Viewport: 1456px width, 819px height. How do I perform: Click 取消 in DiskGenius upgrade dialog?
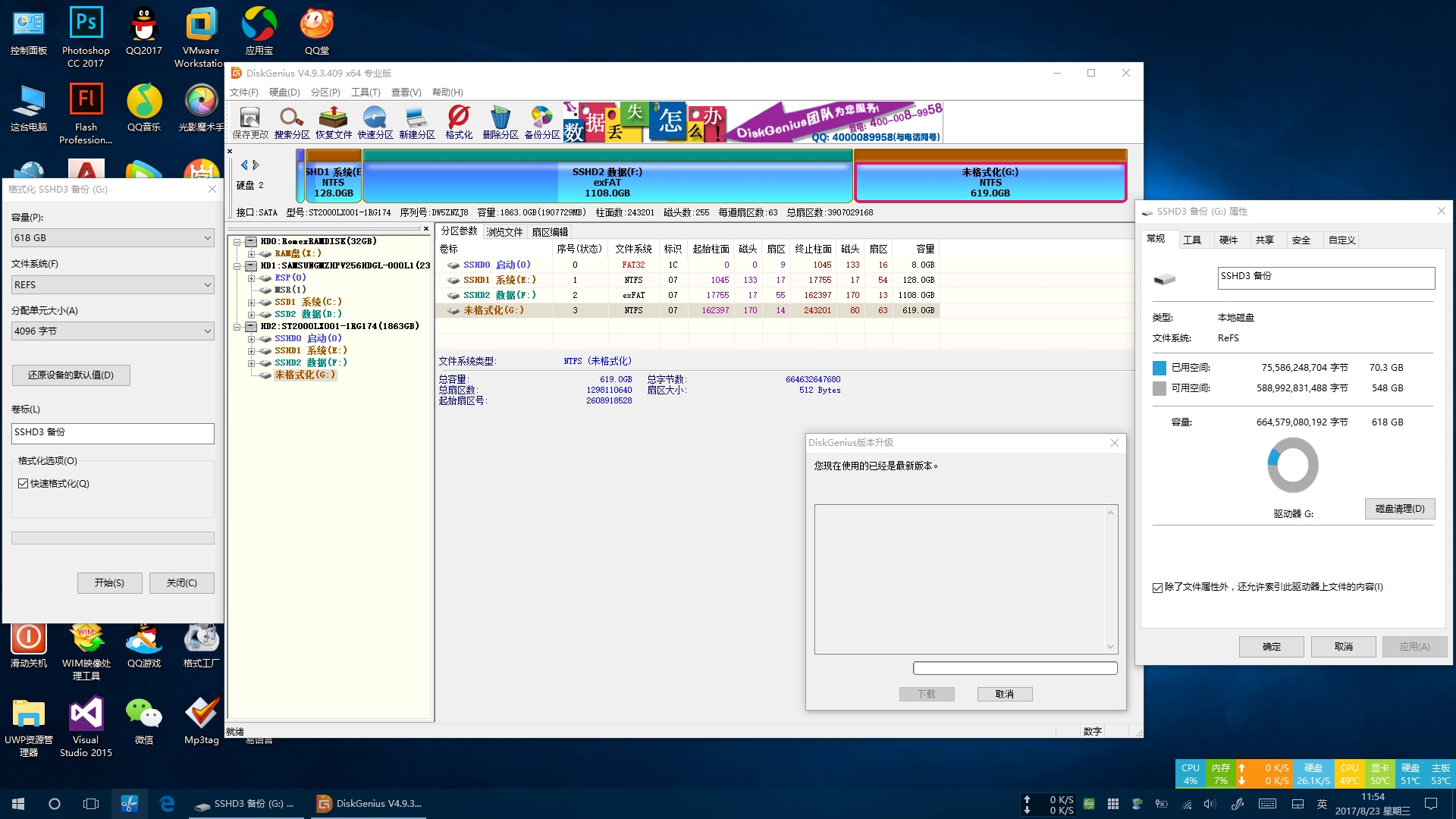point(1005,695)
